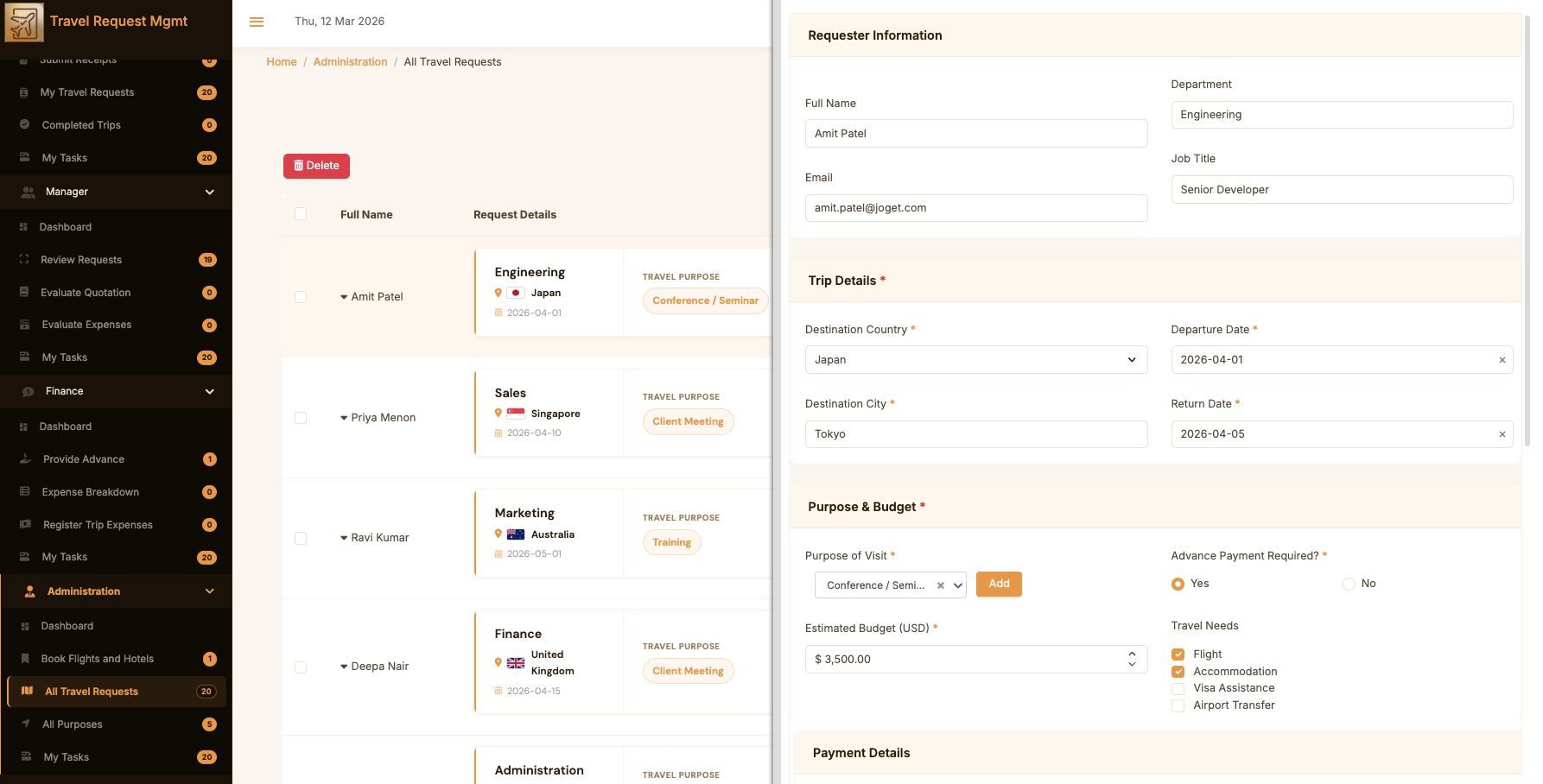This screenshot has height=784, width=1543.
Task: Clear the Departure Date with x icon
Action: pyautogui.click(x=1502, y=360)
